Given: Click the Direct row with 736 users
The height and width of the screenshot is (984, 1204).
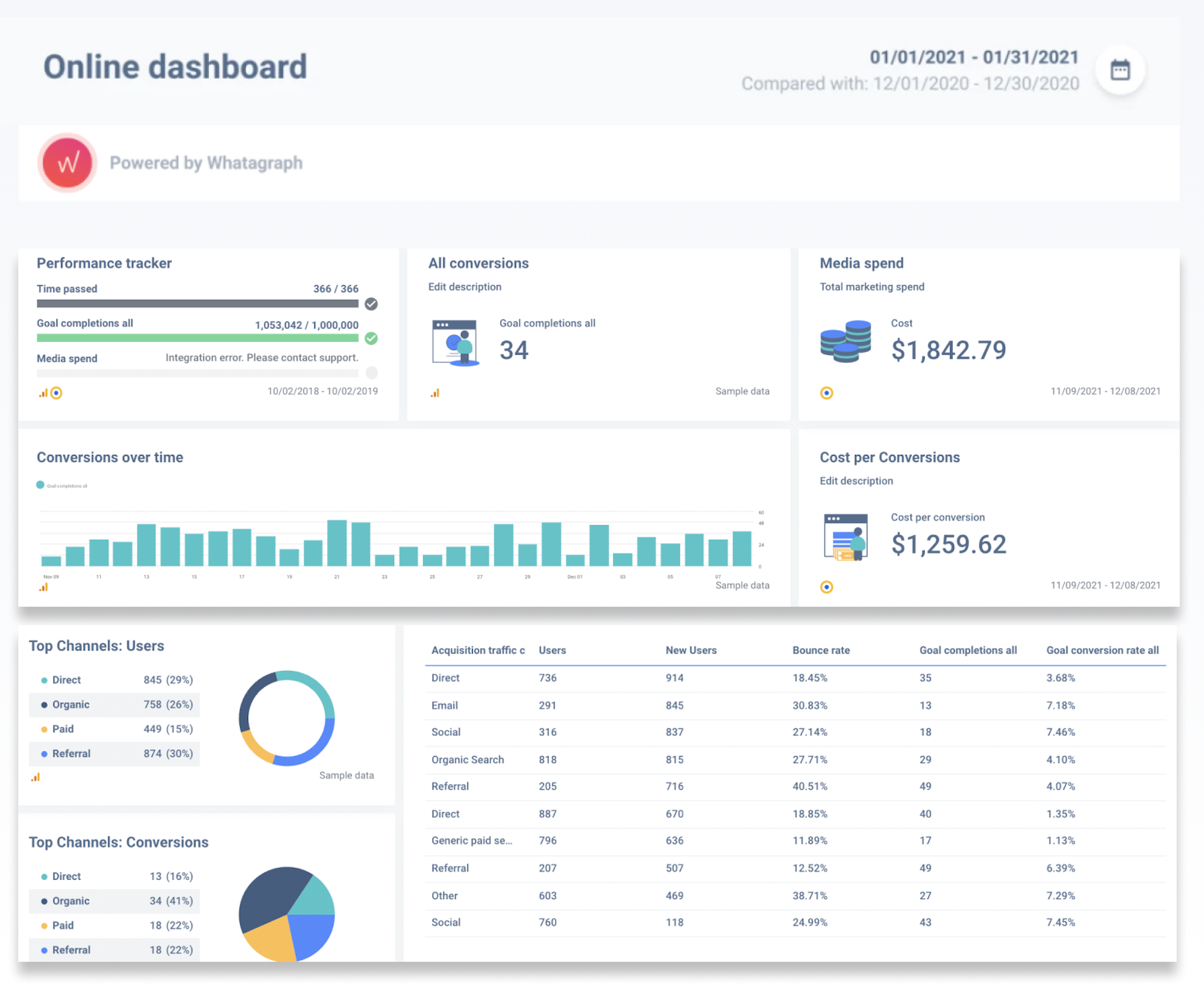Looking at the screenshot, I should pos(795,678).
